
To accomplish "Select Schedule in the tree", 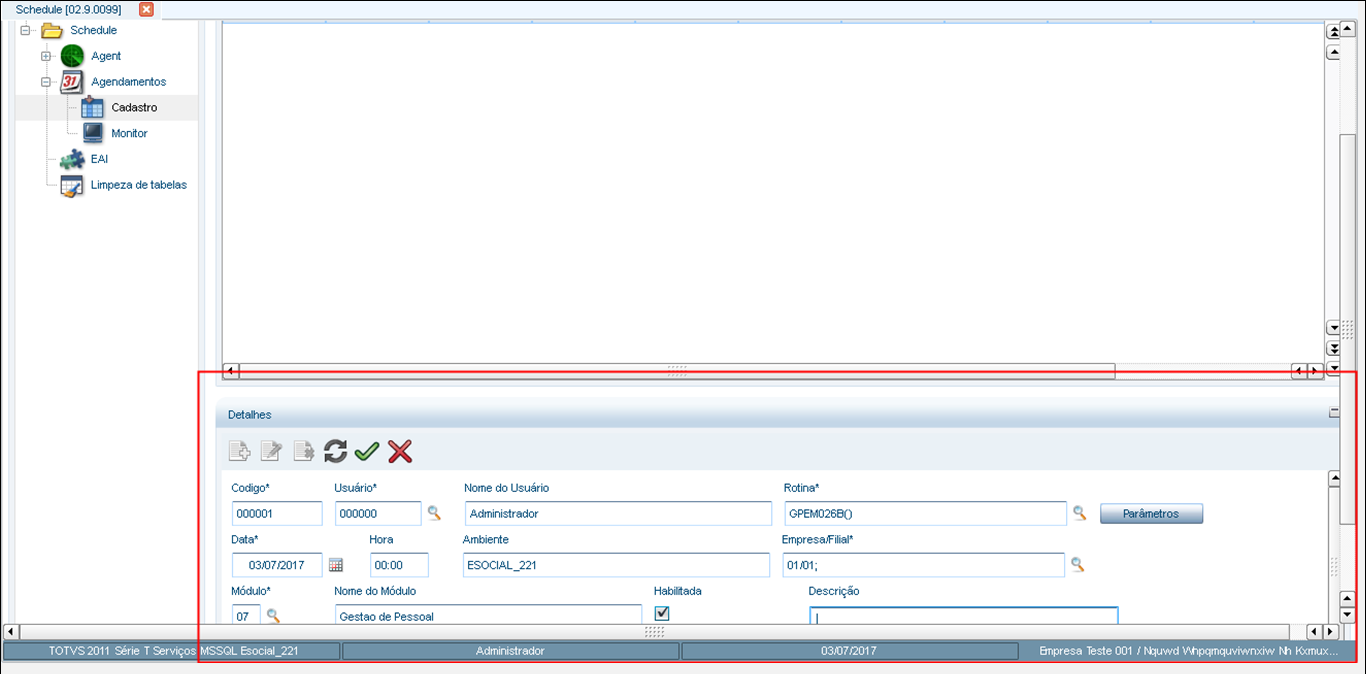I will [94, 30].
